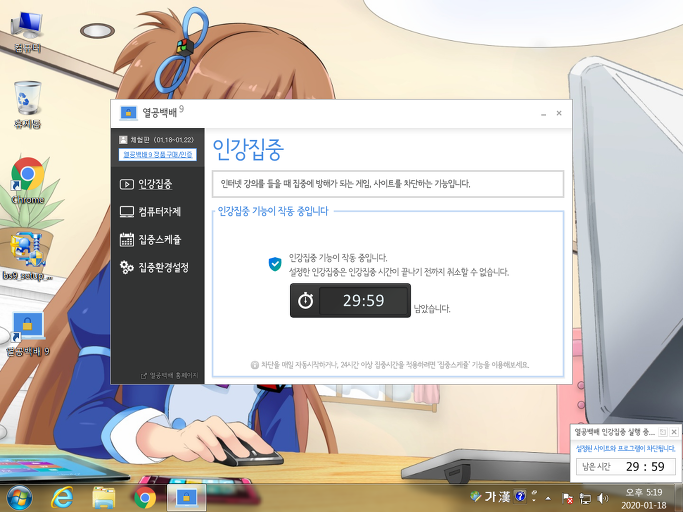This screenshot has width=683, height=512.
Task: Click the network tray icon
Action: click(x=585, y=498)
